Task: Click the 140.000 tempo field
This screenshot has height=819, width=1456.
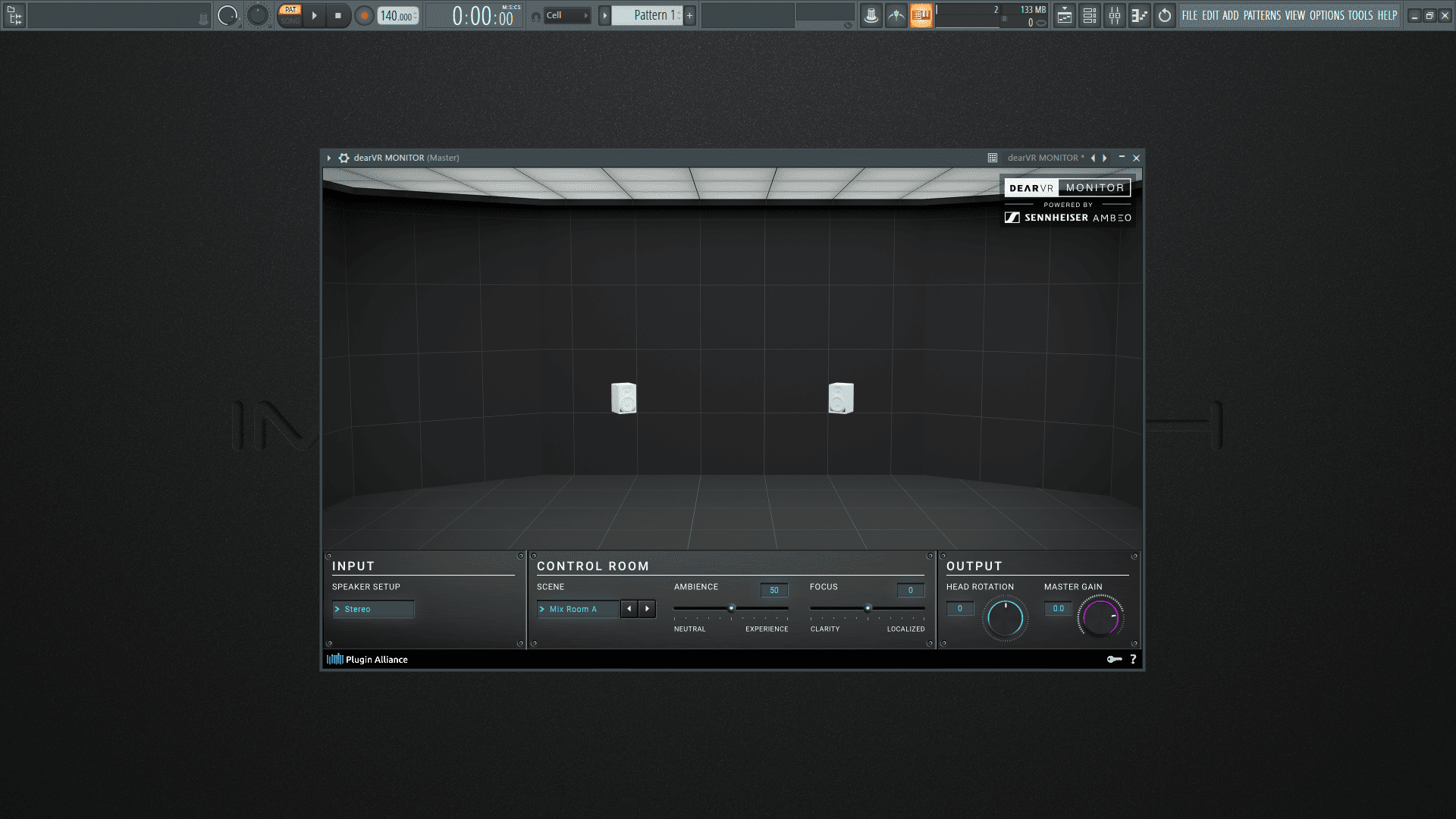Action: click(398, 16)
